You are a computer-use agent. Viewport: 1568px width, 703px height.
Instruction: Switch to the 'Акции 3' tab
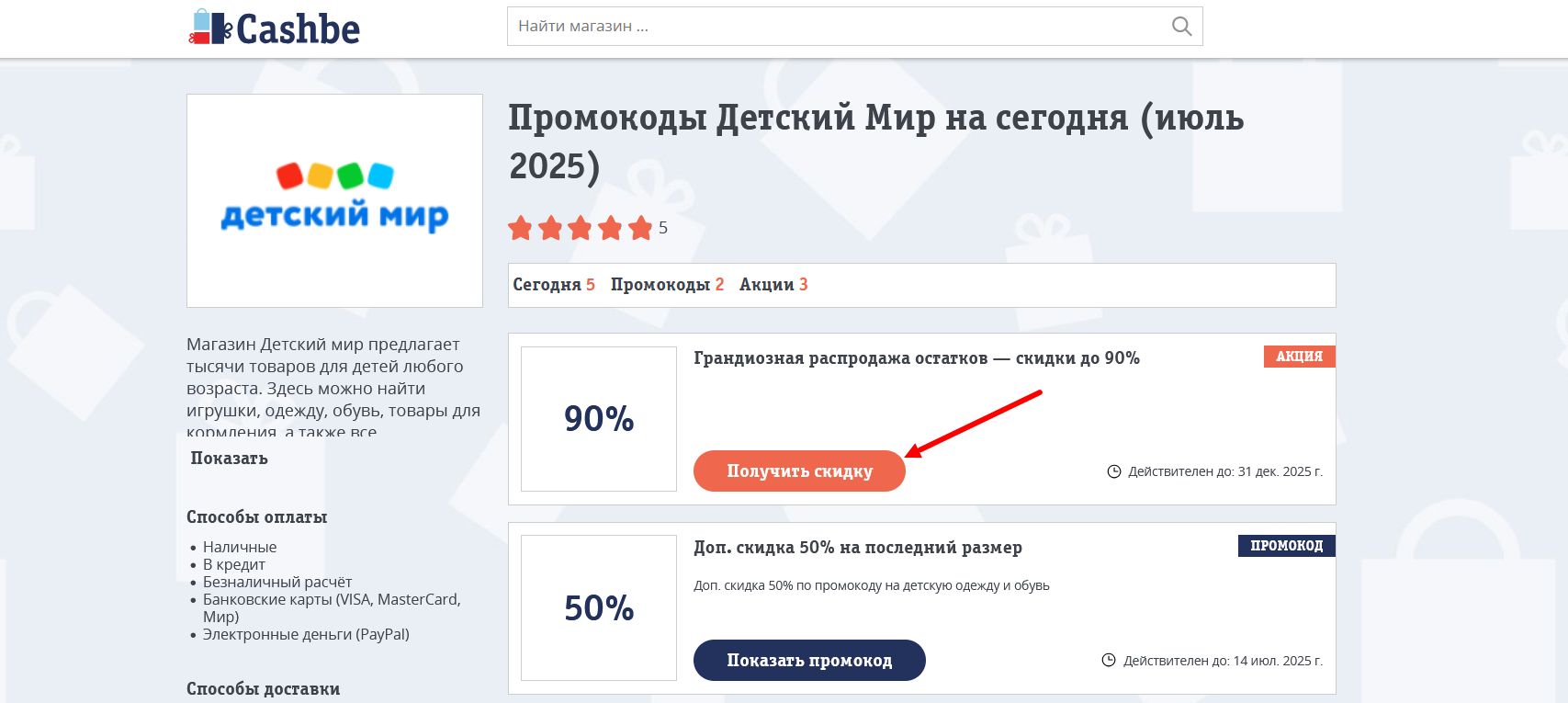point(773,285)
